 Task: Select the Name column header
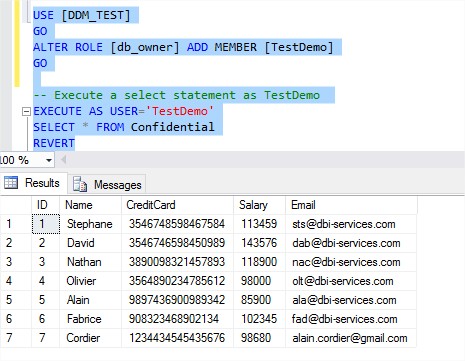pyautogui.click(x=90, y=205)
